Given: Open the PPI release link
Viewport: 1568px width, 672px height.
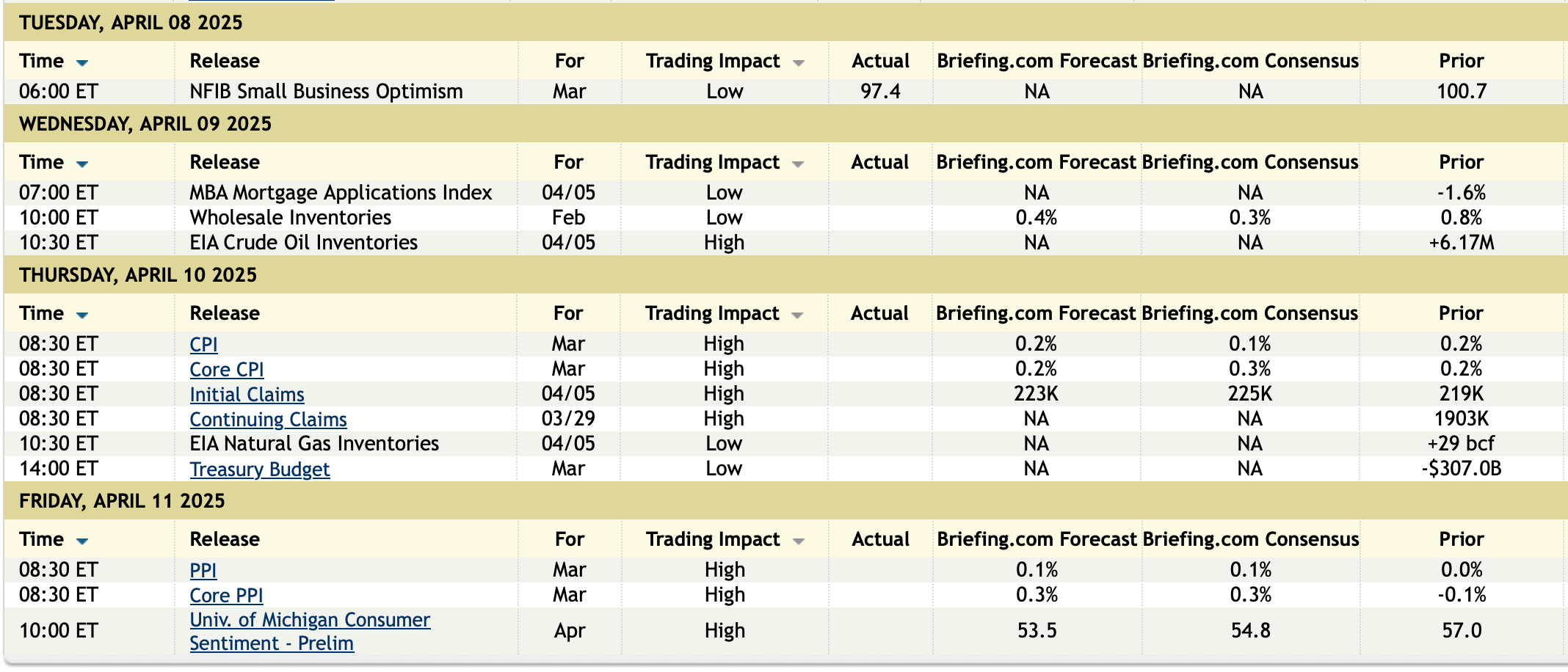Looking at the screenshot, I should (x=203, y=570).
